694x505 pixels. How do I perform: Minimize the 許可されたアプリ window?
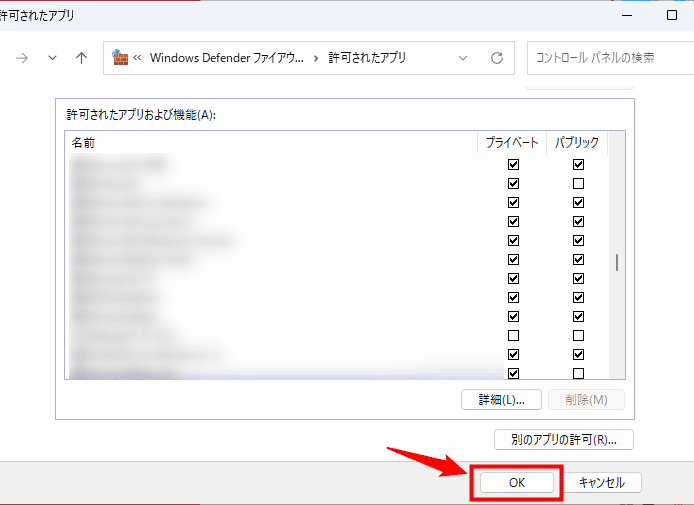(x=627, y=15)
